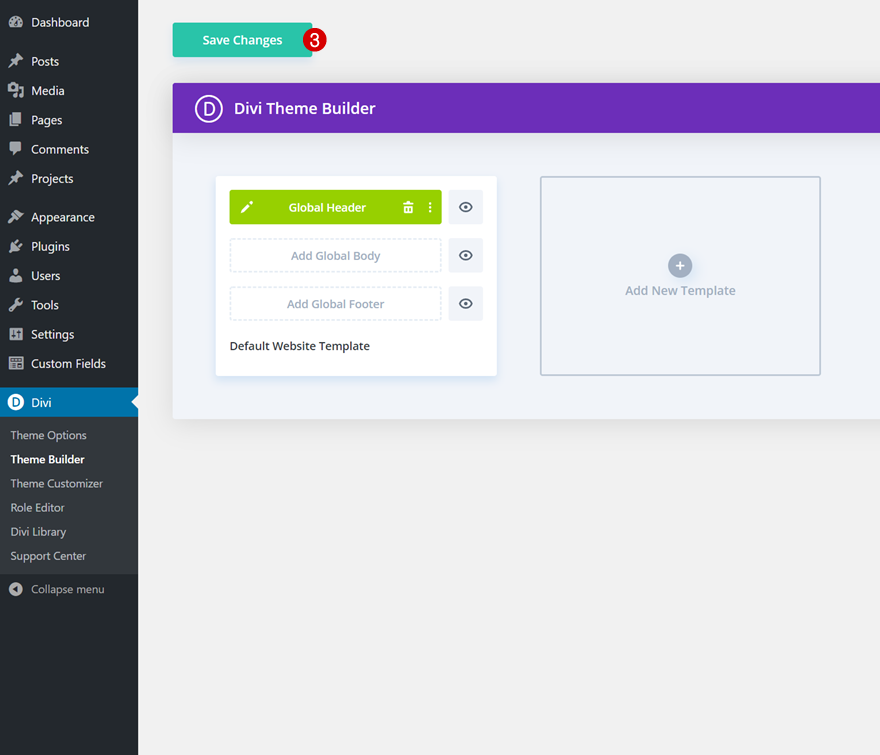Open Tools menu item
Image resolution: width=880 pixels, height=755 pixels.
(45, 304)
